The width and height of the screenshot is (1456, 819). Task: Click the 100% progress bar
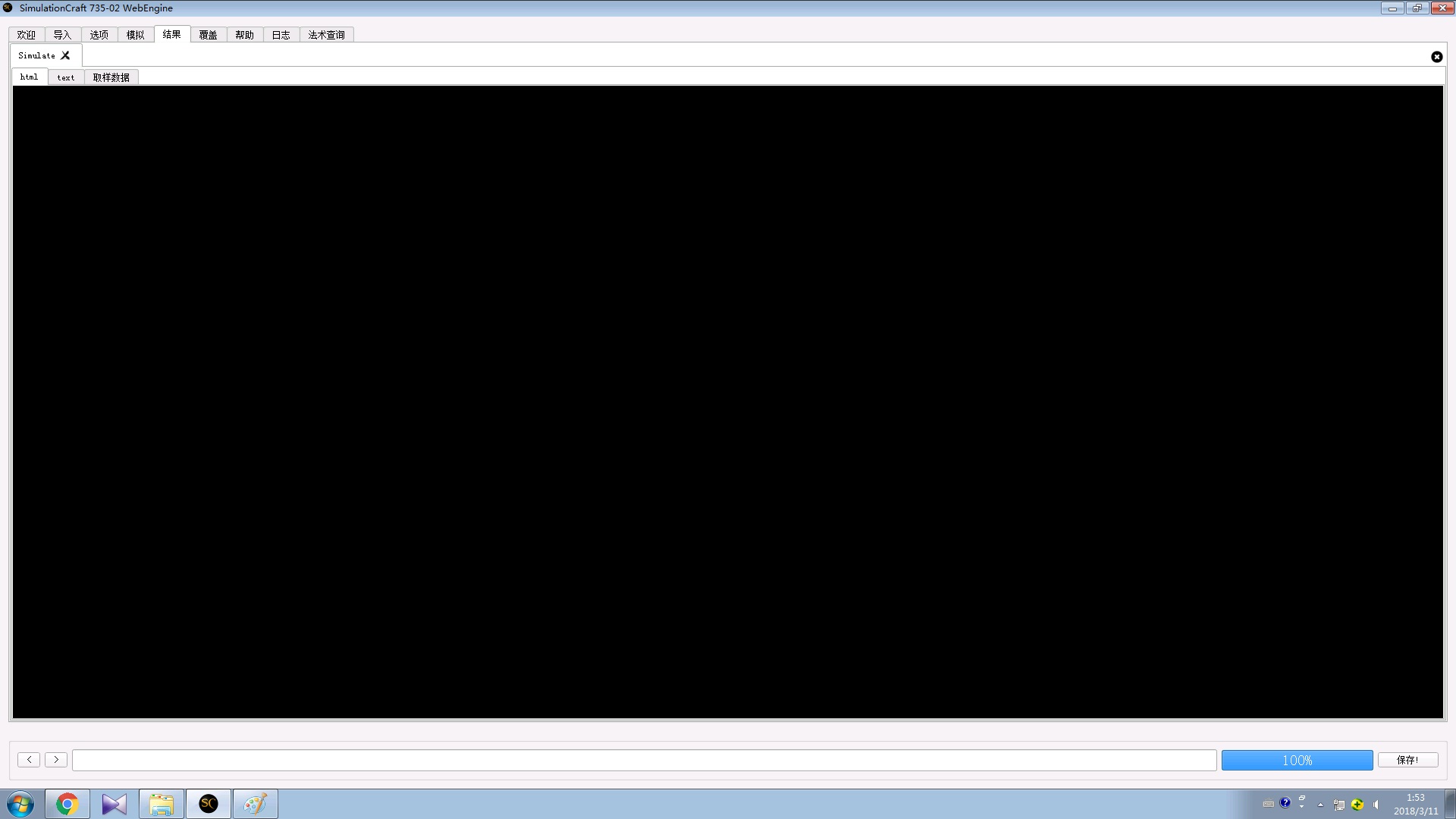(1297, 760)
